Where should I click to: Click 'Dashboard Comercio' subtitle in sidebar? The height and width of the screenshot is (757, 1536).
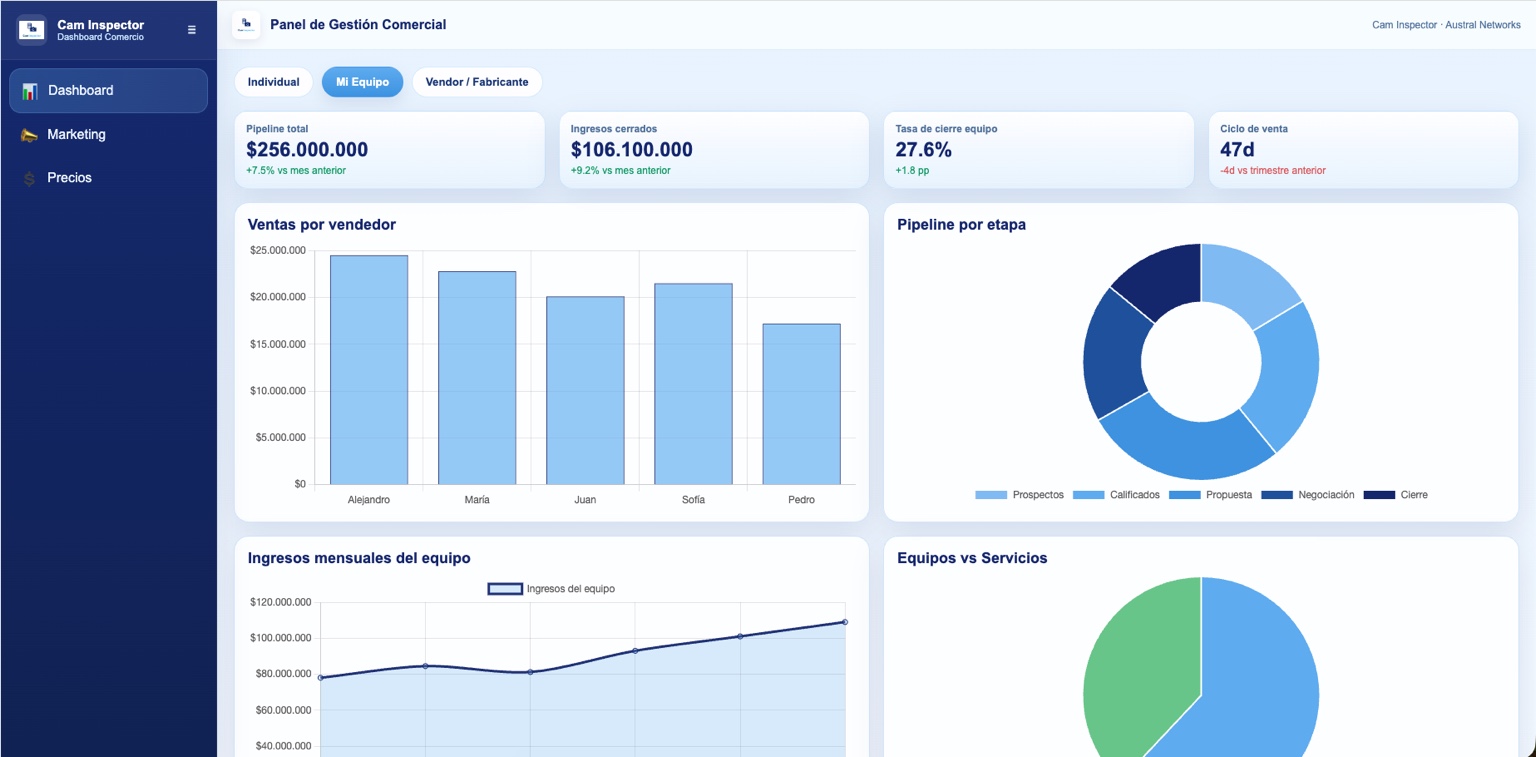[x=100, y=37]
